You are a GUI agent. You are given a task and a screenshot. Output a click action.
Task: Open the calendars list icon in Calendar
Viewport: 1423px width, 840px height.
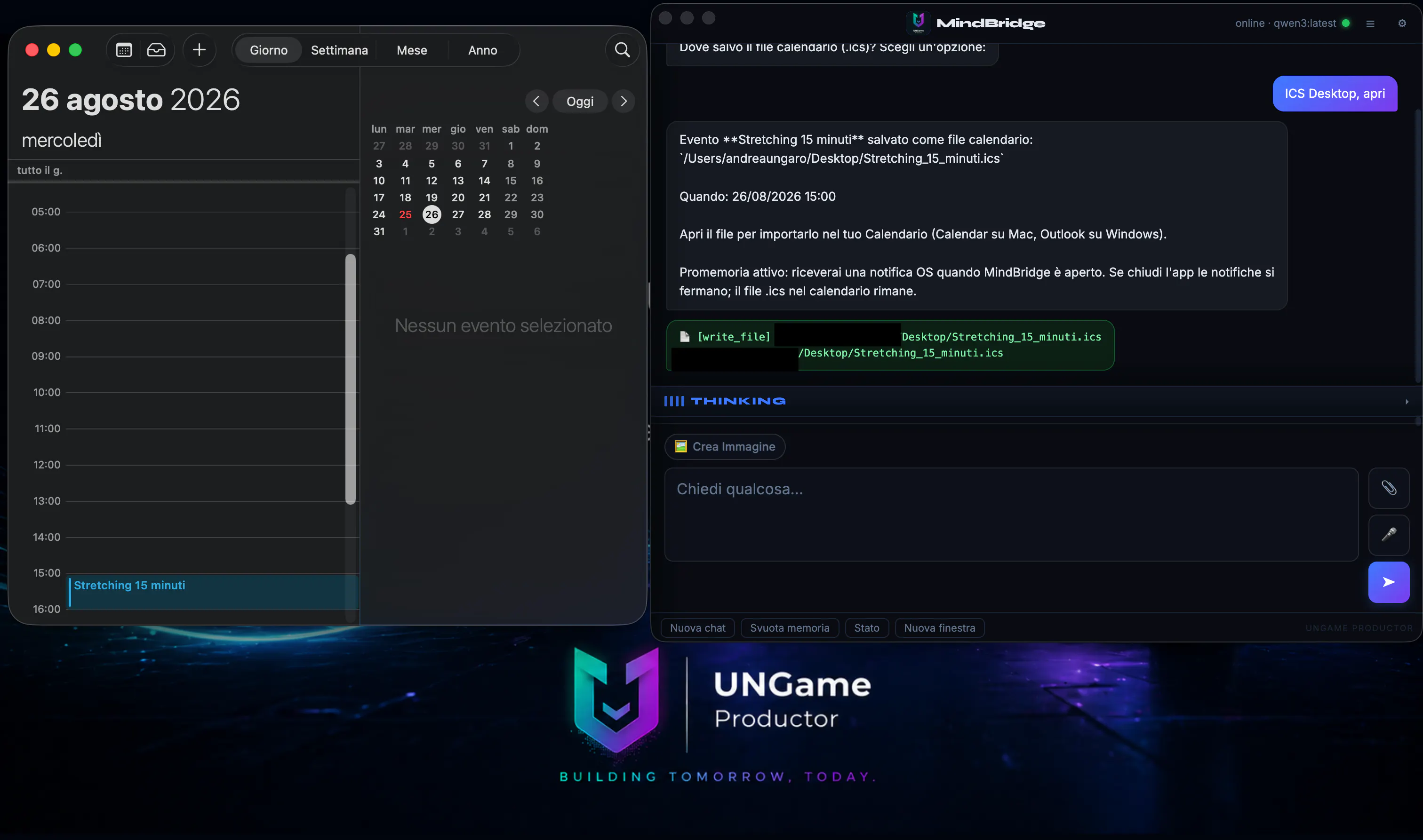click(x=124, y=50)
